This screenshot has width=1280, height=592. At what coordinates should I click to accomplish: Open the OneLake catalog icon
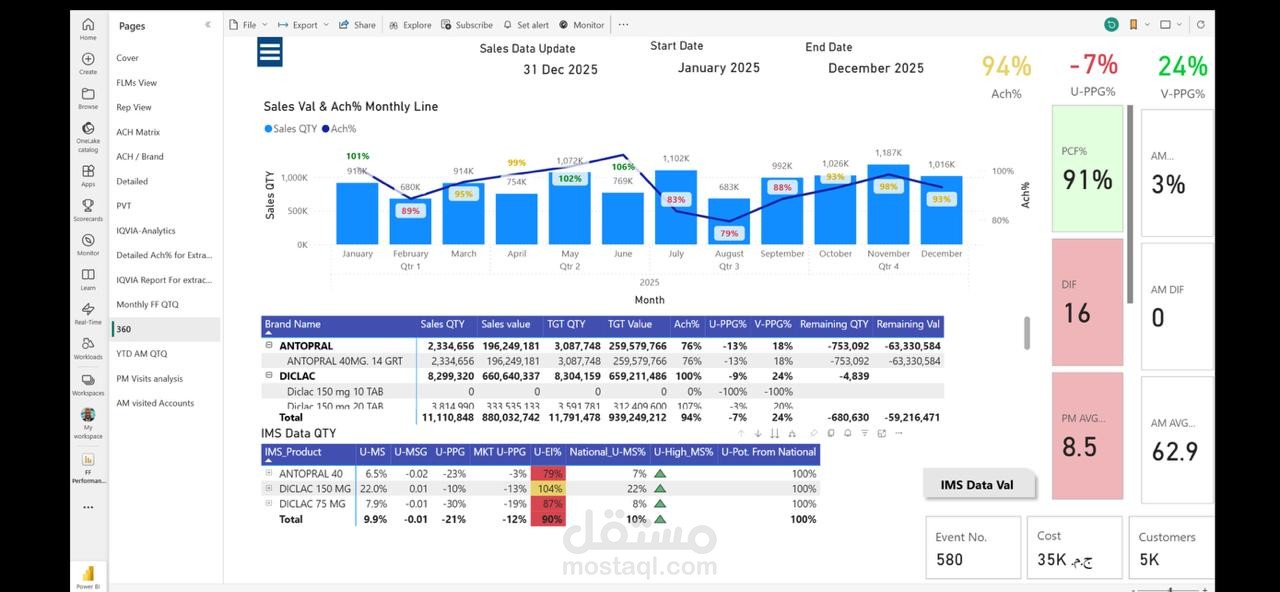[x=88, y=128]
